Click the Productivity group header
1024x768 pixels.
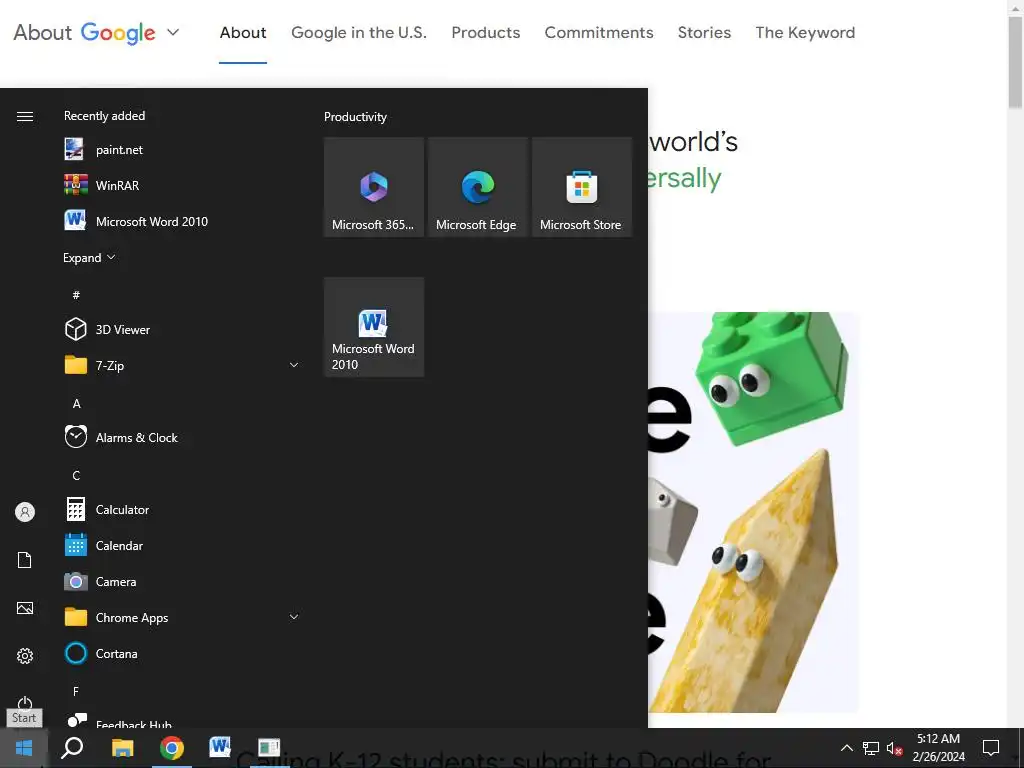point(355,117)
